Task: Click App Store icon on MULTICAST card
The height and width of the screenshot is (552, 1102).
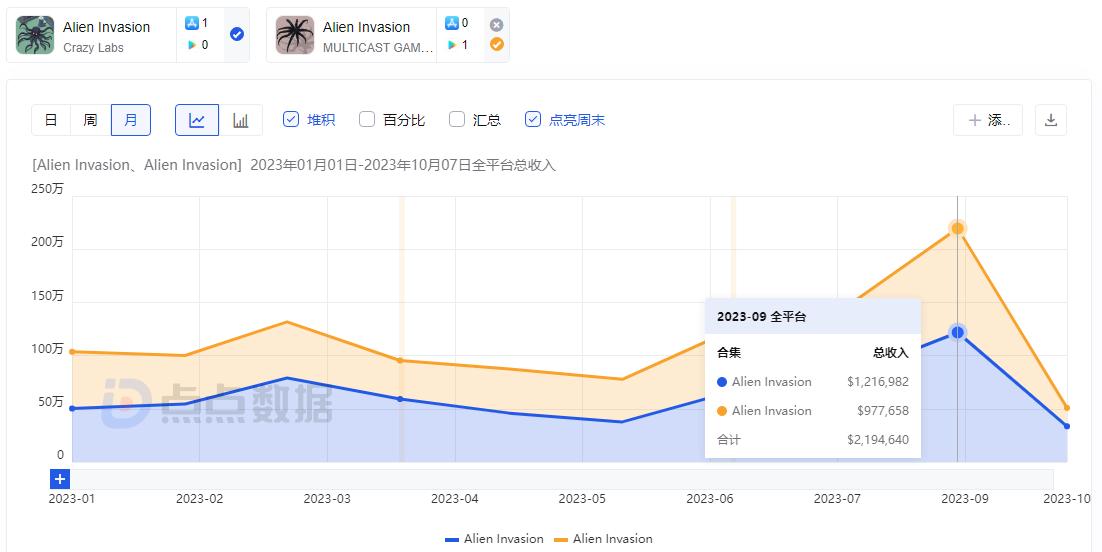Action: pos(451,23)
